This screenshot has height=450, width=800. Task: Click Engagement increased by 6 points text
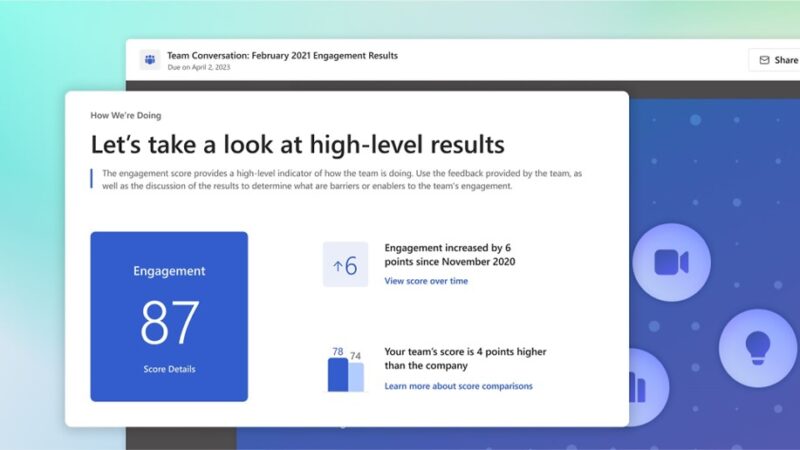click(449, 255)
